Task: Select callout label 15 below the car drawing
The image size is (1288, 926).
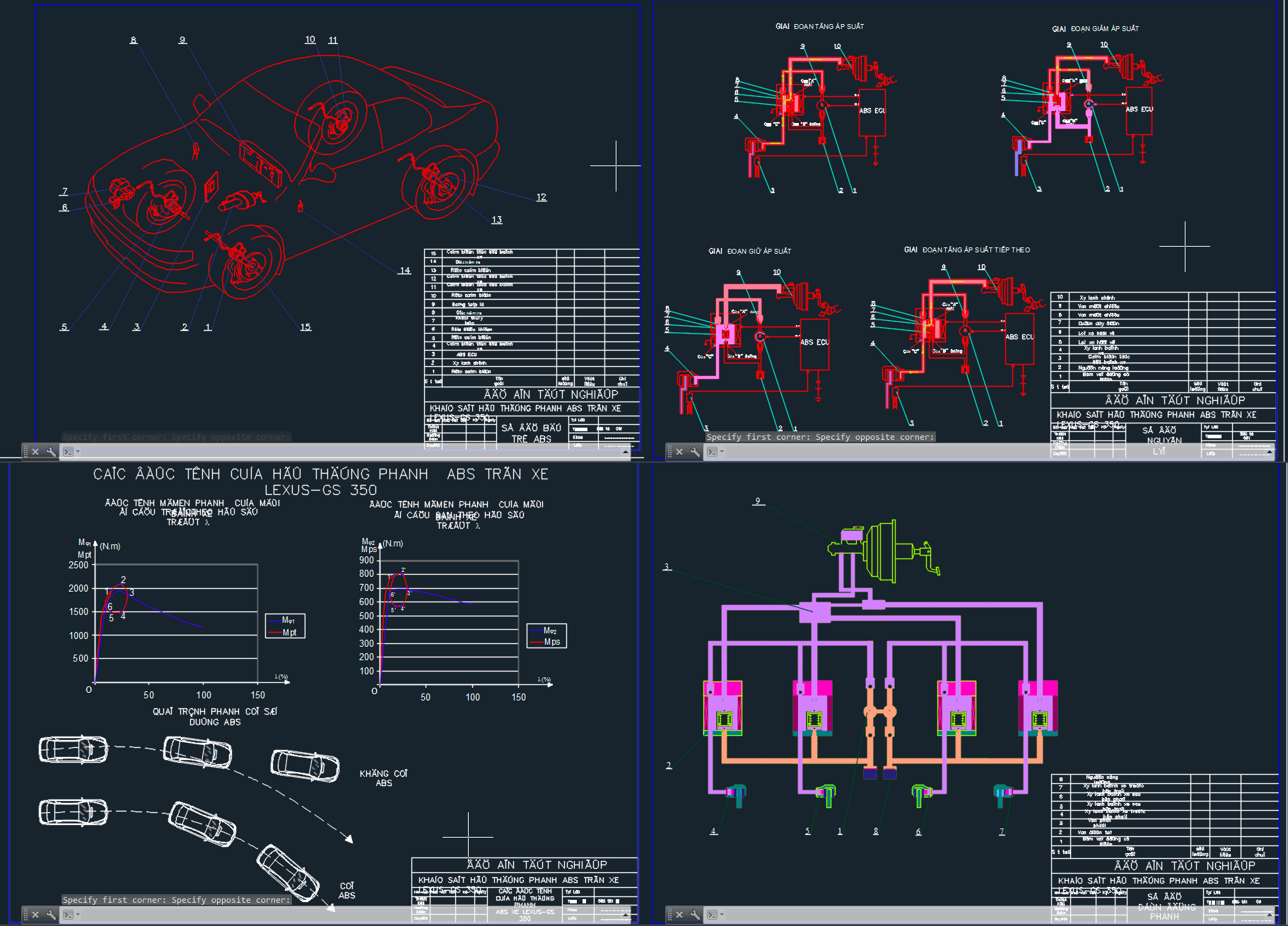Action: [x=305, y=327]
